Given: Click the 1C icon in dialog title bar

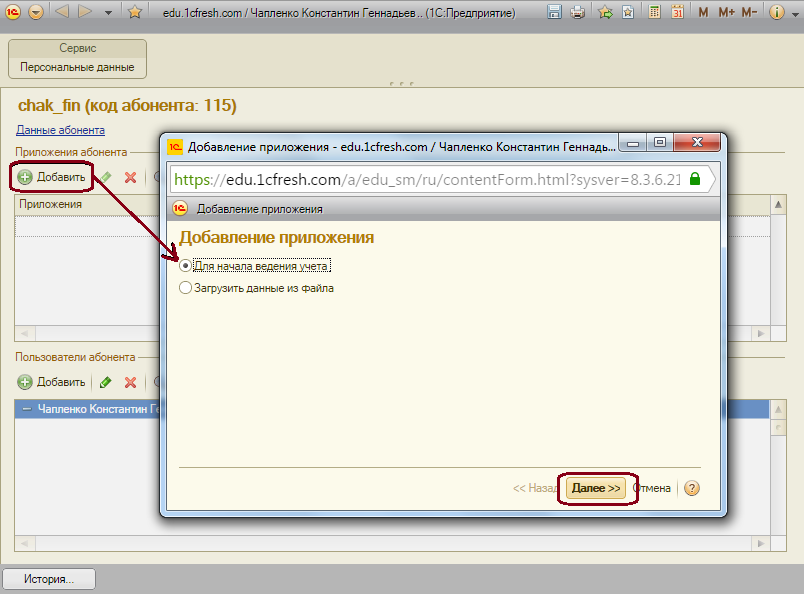Looking at the screenshot, I should pyautogui.click(x=175, y=147).
